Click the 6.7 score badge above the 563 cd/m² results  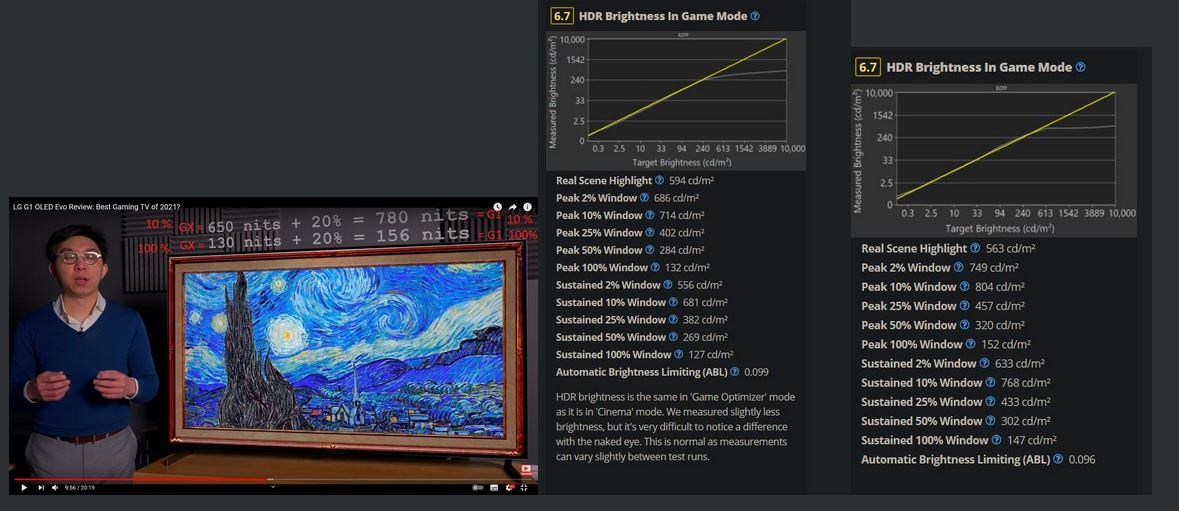(x=868, y=67)
